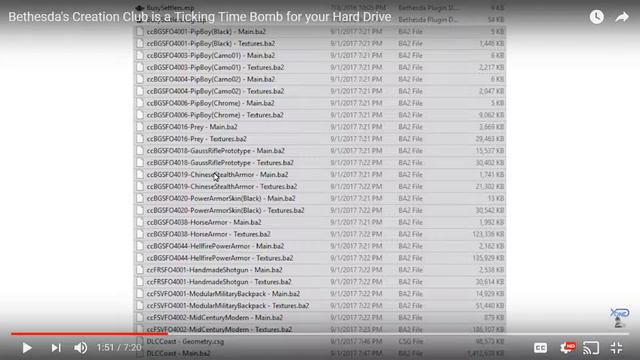
Task: Select ccFSVFO4002-MidCenturyModern - Textures.ba2
Action: [219, 329]
